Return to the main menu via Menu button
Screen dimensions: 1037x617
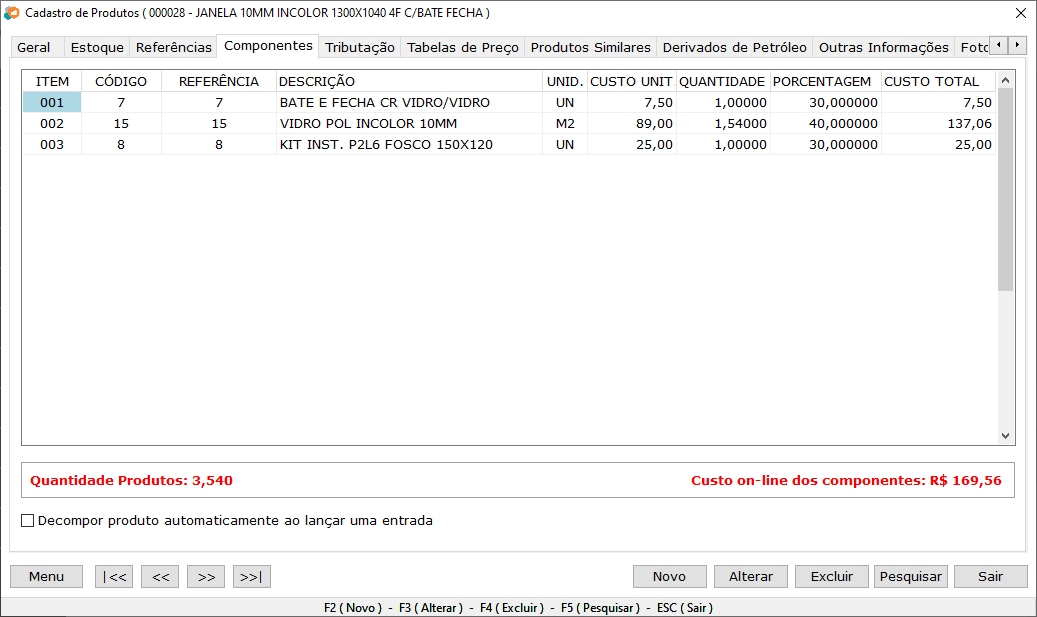(x=45, y=576)
